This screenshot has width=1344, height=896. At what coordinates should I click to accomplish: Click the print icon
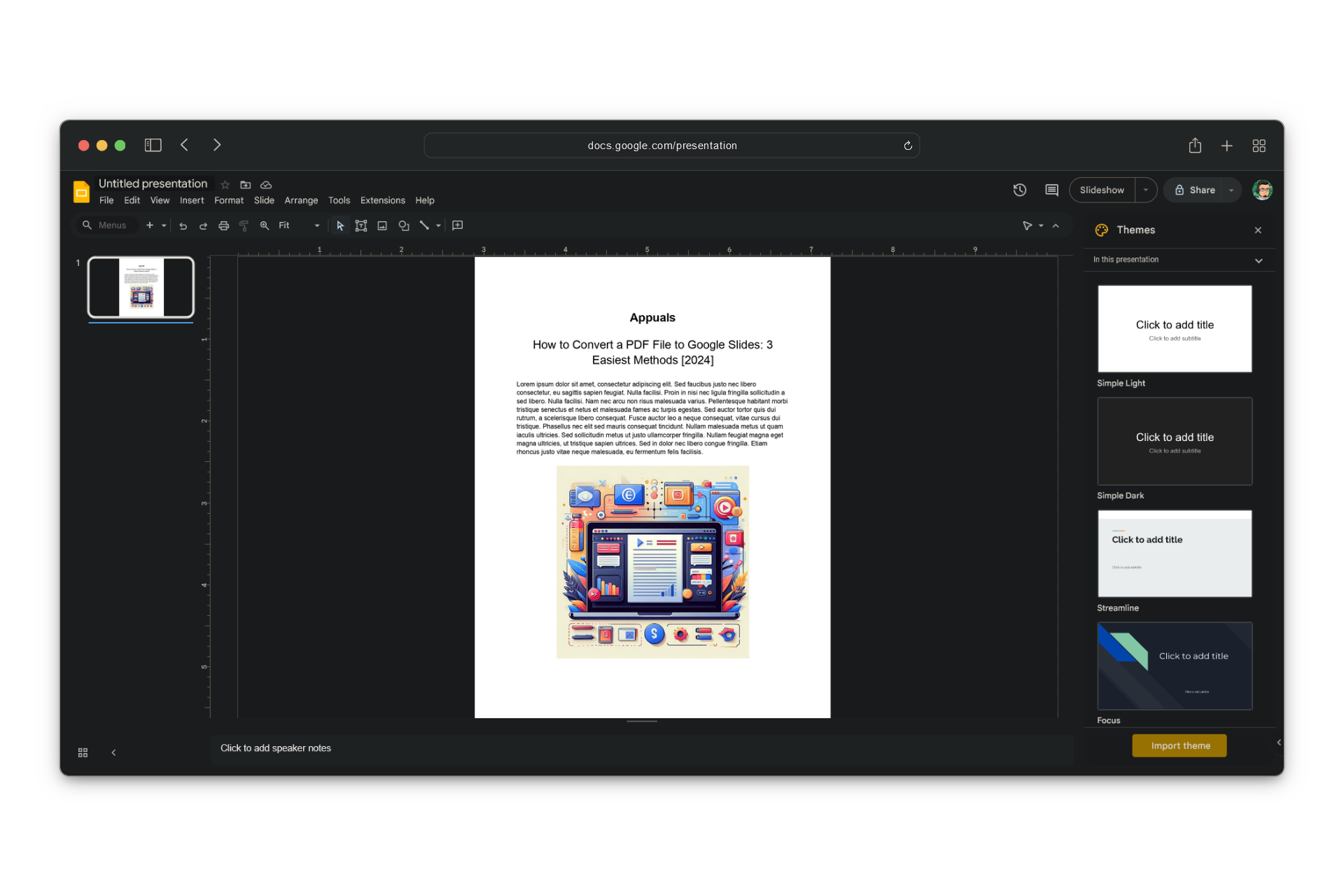(224, 225)
